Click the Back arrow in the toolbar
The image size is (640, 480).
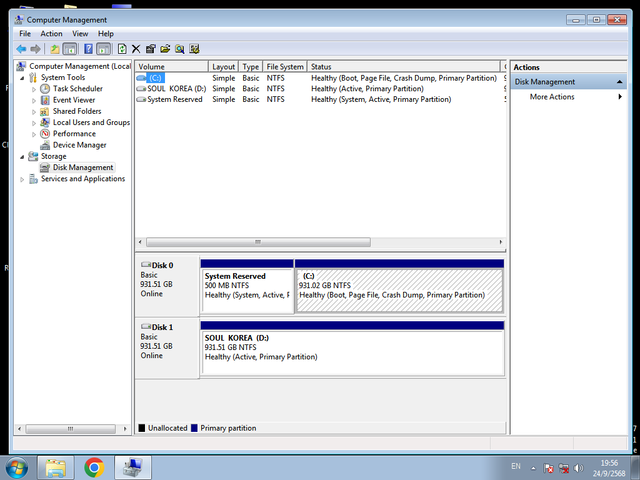click(x=21, y=49)
